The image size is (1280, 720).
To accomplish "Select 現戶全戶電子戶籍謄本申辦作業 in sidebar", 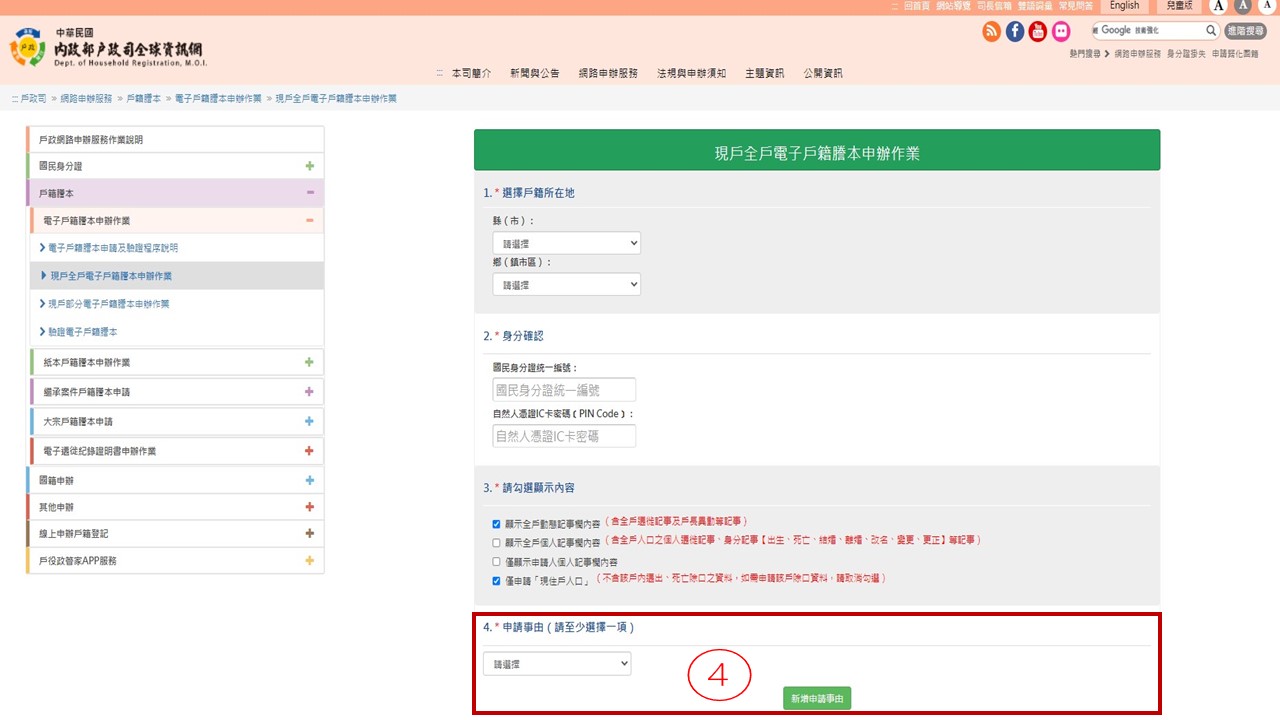I will tap(176, 276).
